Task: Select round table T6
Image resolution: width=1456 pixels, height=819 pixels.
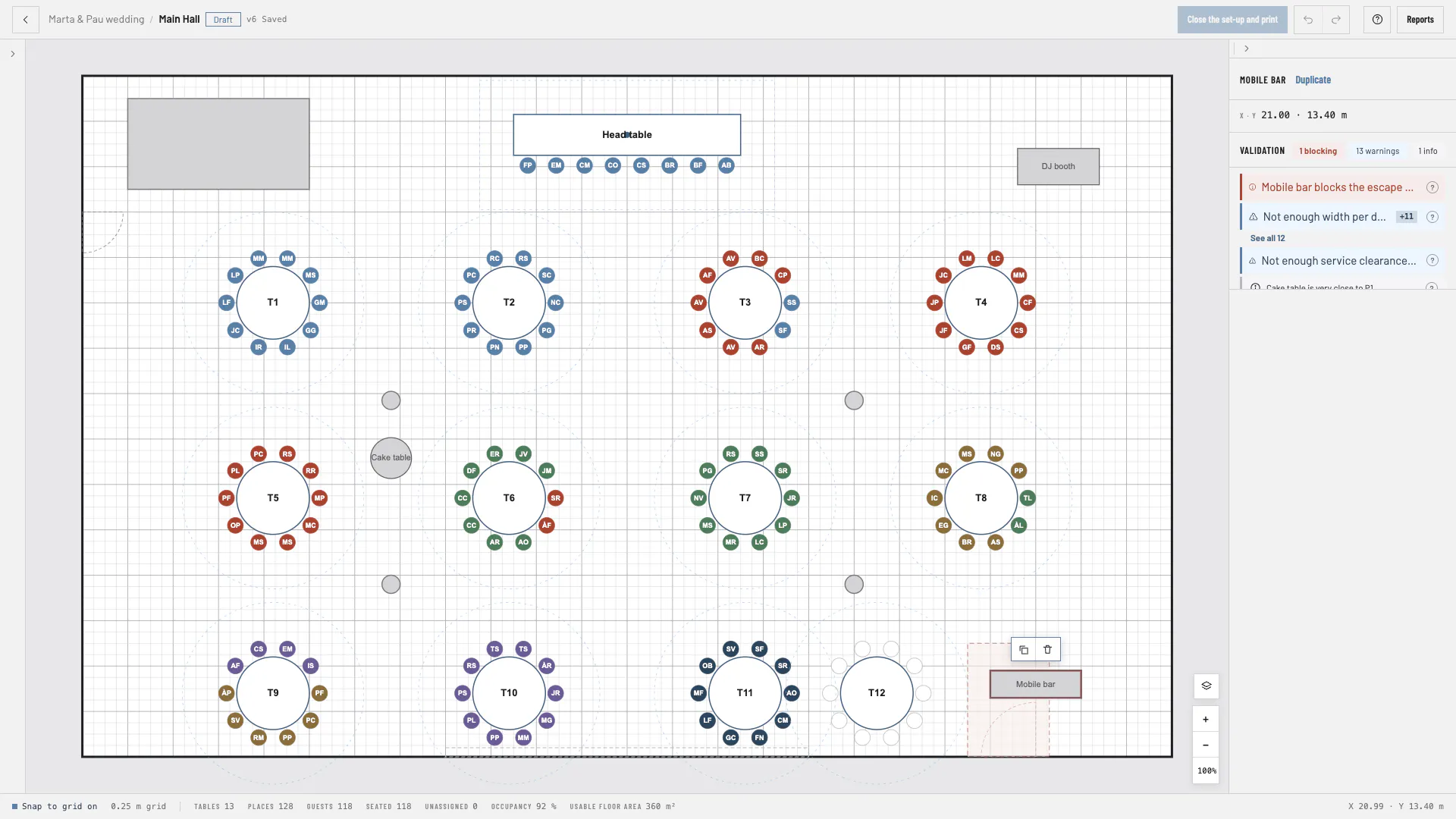Action: point(509,498)
